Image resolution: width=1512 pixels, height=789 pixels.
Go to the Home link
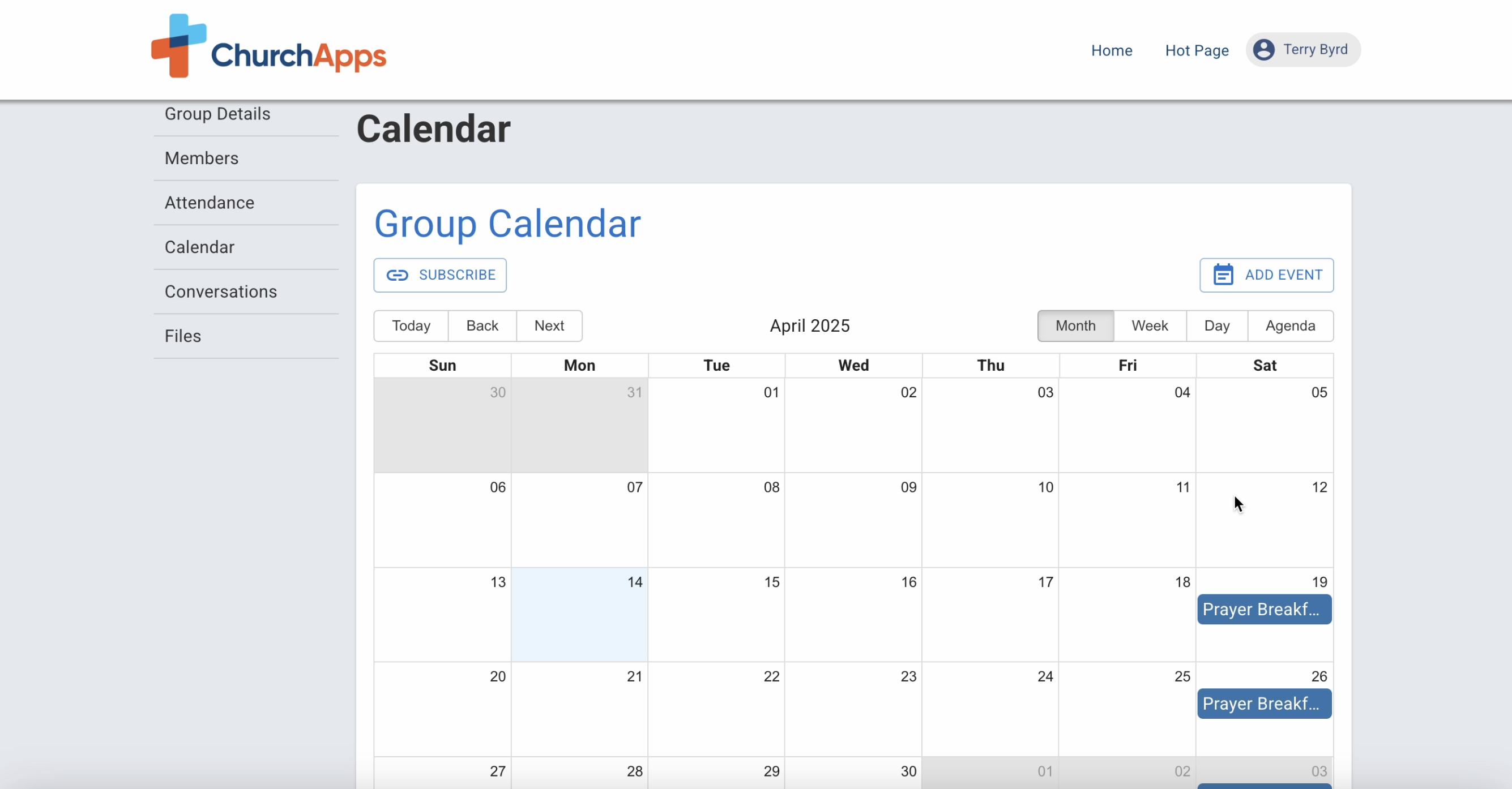point(1111,50)
